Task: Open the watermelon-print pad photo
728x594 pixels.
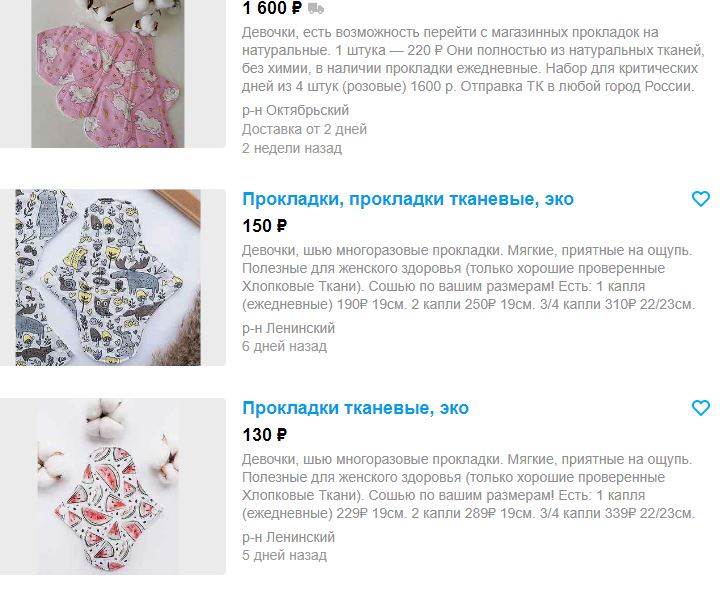Action: coord(113,486)
